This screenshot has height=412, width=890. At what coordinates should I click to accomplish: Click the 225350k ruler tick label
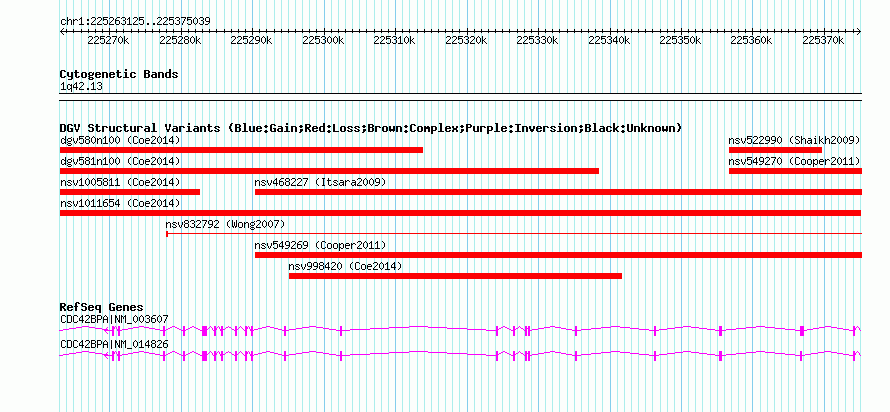point(681,41)
